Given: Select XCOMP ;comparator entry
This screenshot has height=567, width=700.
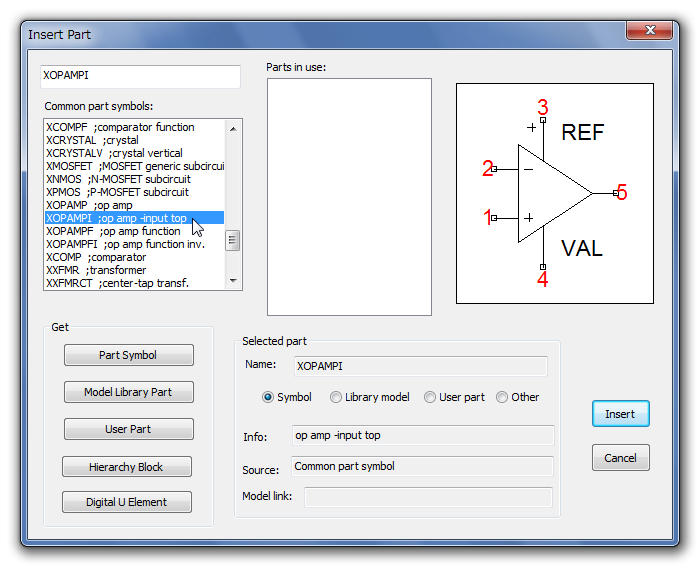Looking at the screenshot, I should pos(134,257).
